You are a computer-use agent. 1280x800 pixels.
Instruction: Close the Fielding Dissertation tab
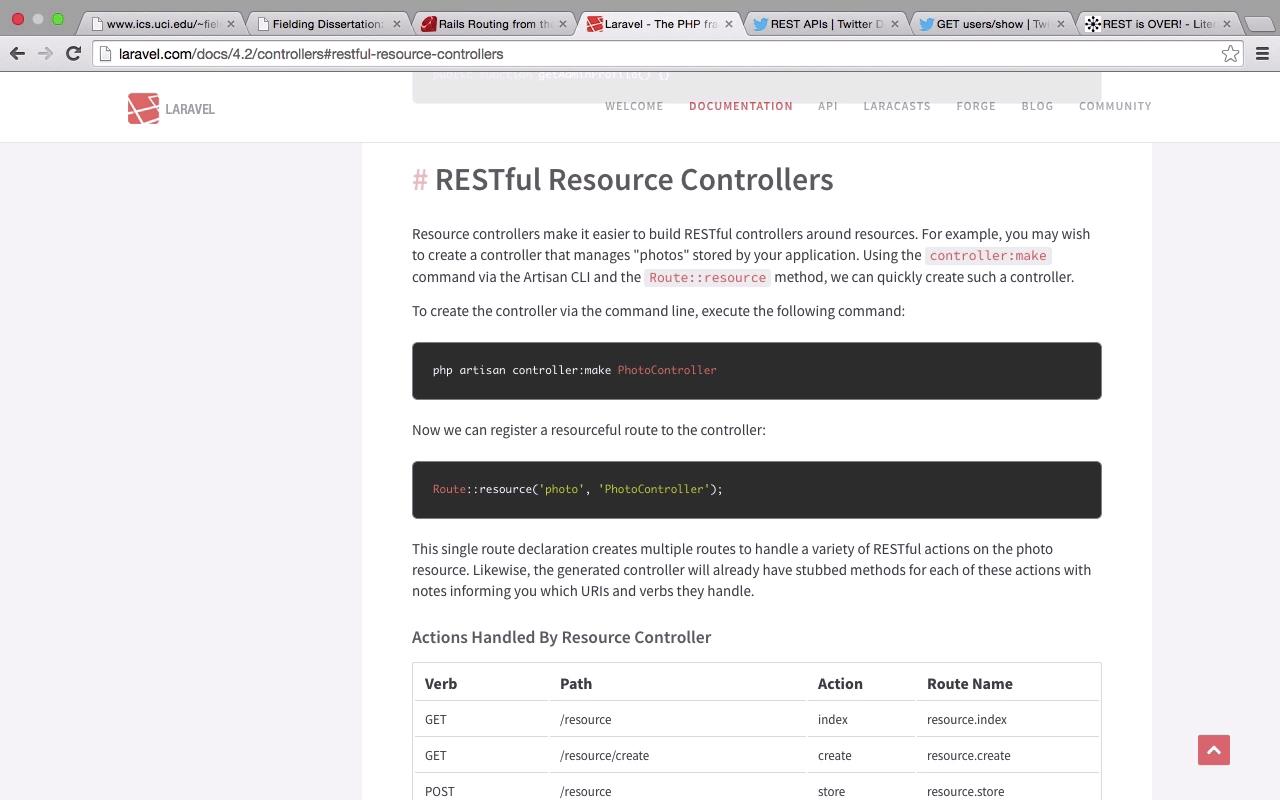[396, 24]
